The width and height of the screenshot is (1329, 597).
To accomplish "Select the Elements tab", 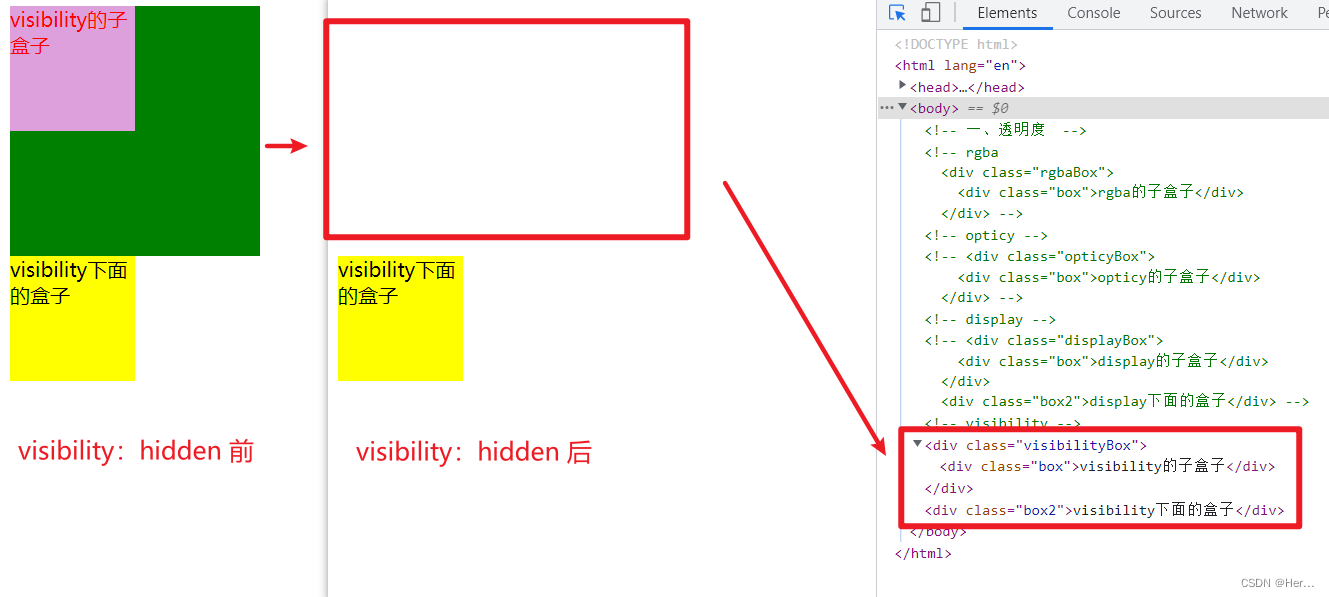I will (x=1007, y=13).
